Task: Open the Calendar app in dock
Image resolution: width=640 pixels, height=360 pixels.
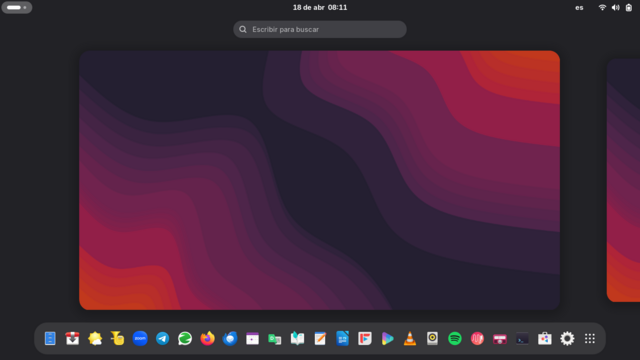Action: [x=252, y=338]
